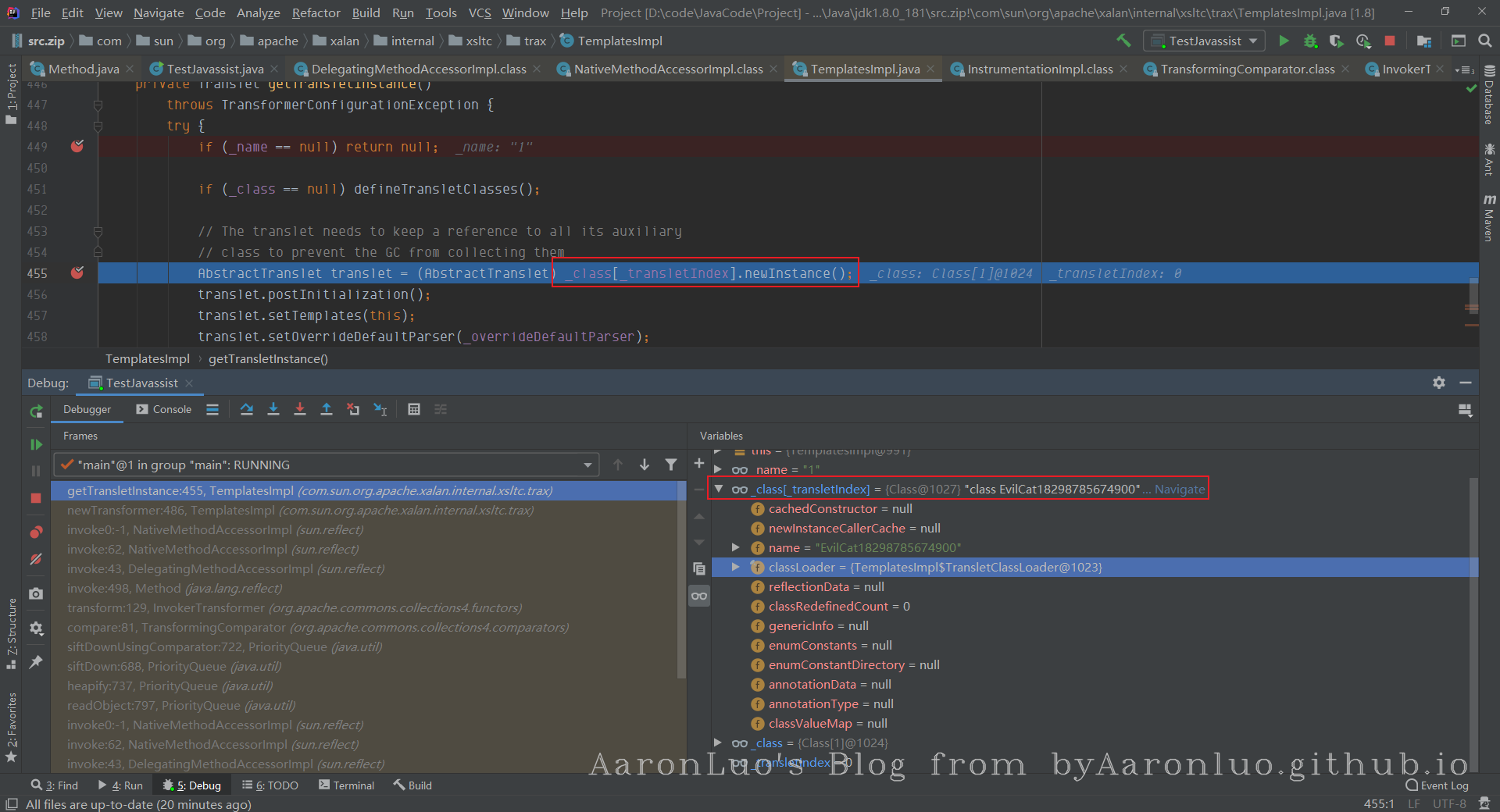
Task: Open the Refactor menu
Action: pos(316,13)
